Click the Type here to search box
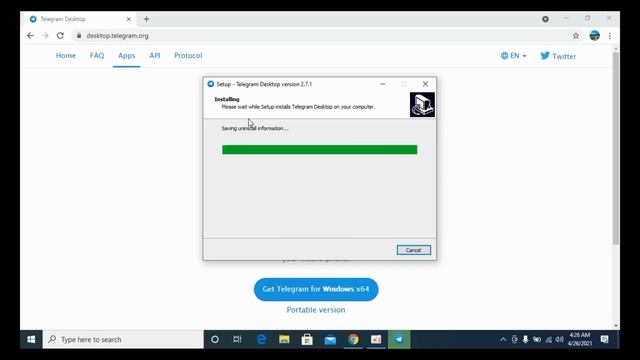Image resolution: width=640 pixels, height=360 pixels. 123,339
